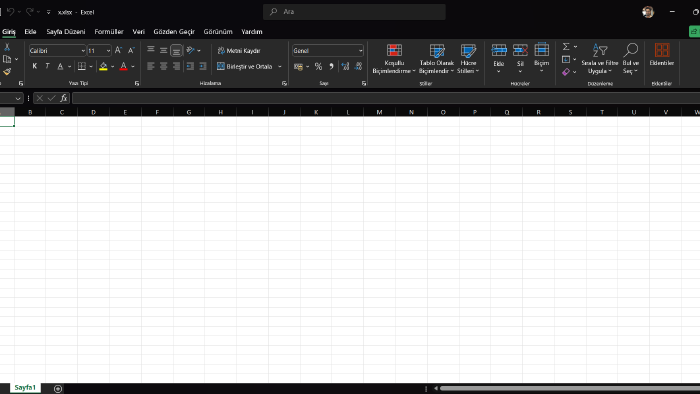The image size is (700, 394).
Task: Click the Fill down icon
Action: click(566, 59)
